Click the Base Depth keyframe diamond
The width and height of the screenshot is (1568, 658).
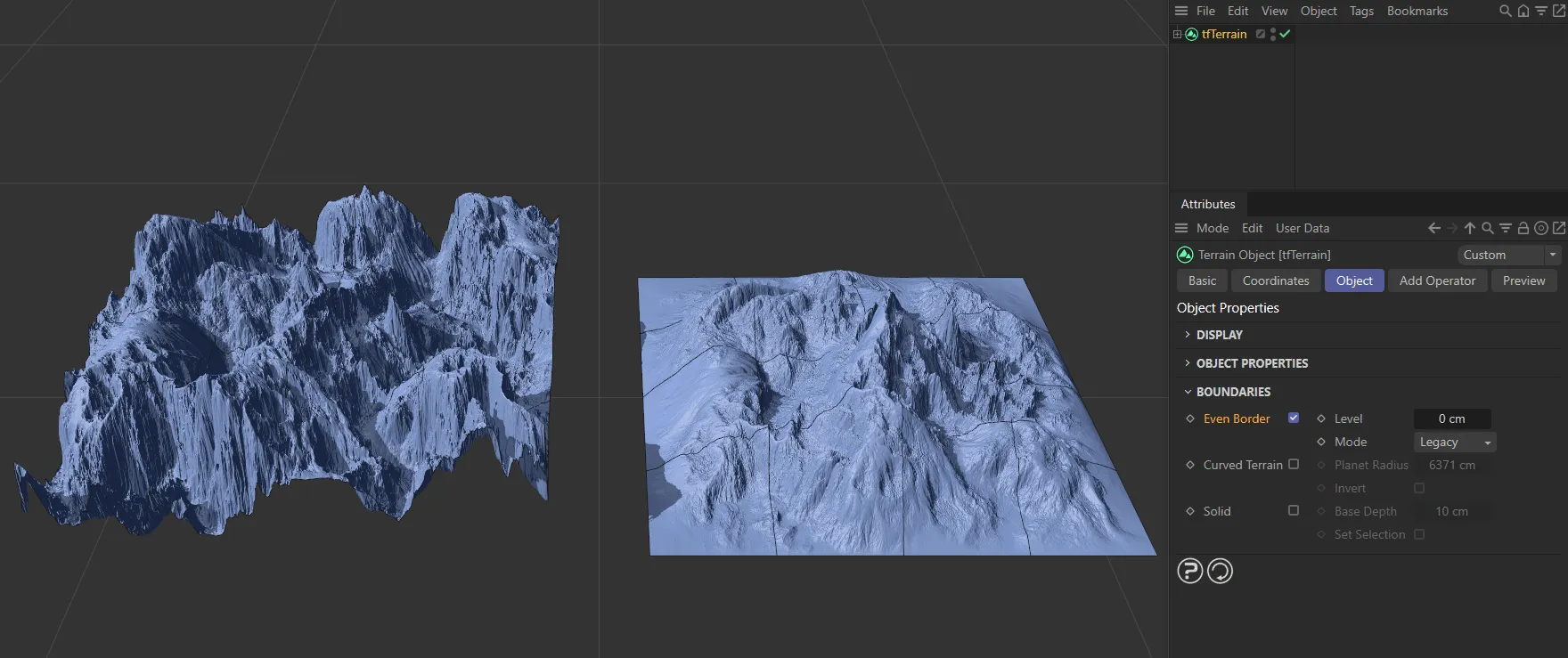coord(1321,511)
